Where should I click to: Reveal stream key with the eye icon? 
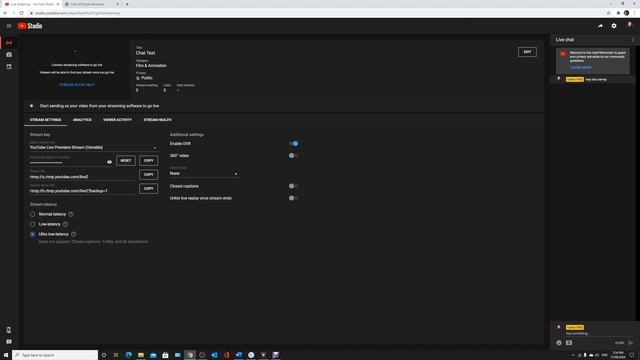click(109, 162)
